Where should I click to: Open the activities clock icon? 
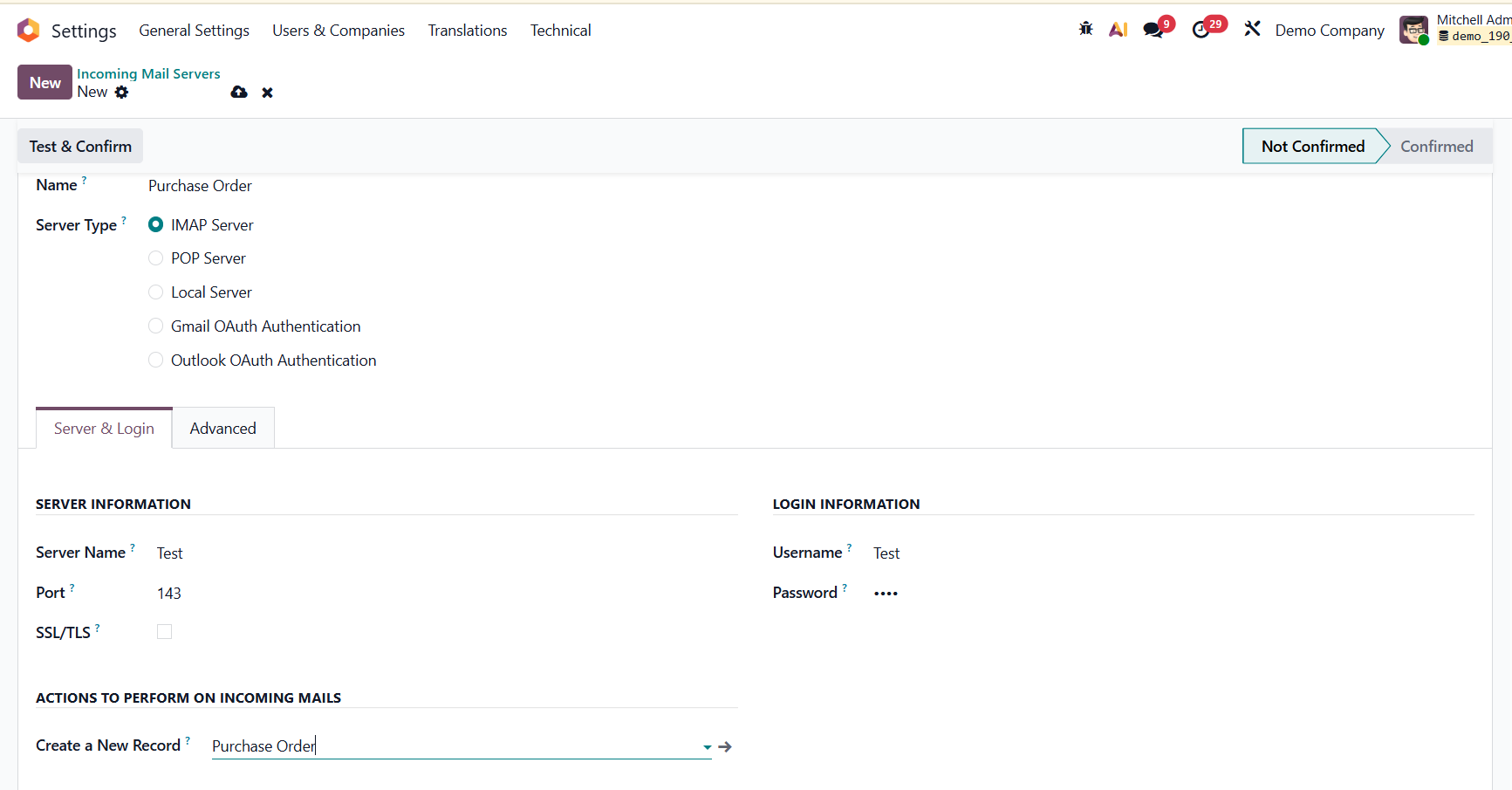pos(1201,30)
